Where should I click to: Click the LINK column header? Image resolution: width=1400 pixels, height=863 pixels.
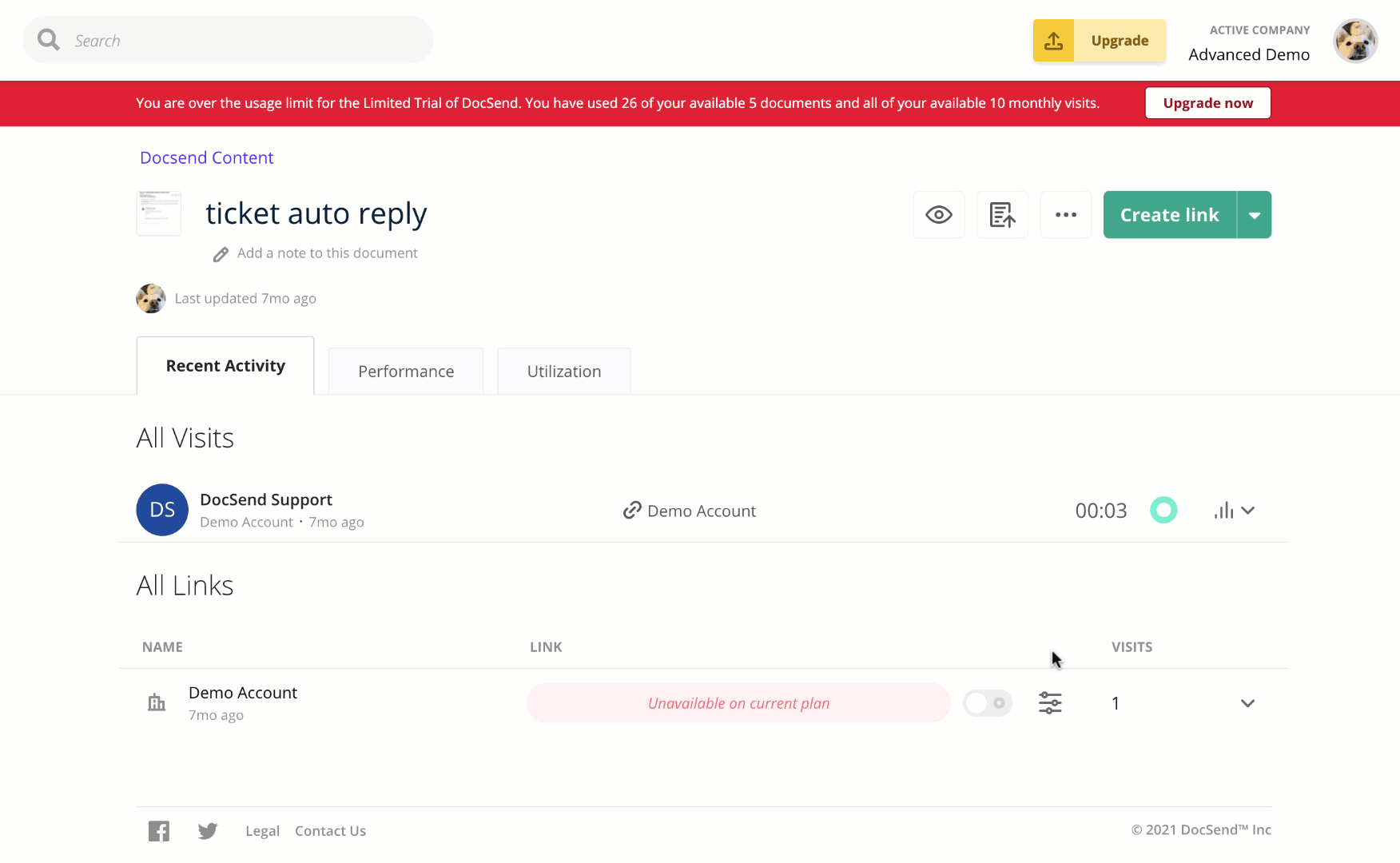pyautogui.click(x=546, y=647)
